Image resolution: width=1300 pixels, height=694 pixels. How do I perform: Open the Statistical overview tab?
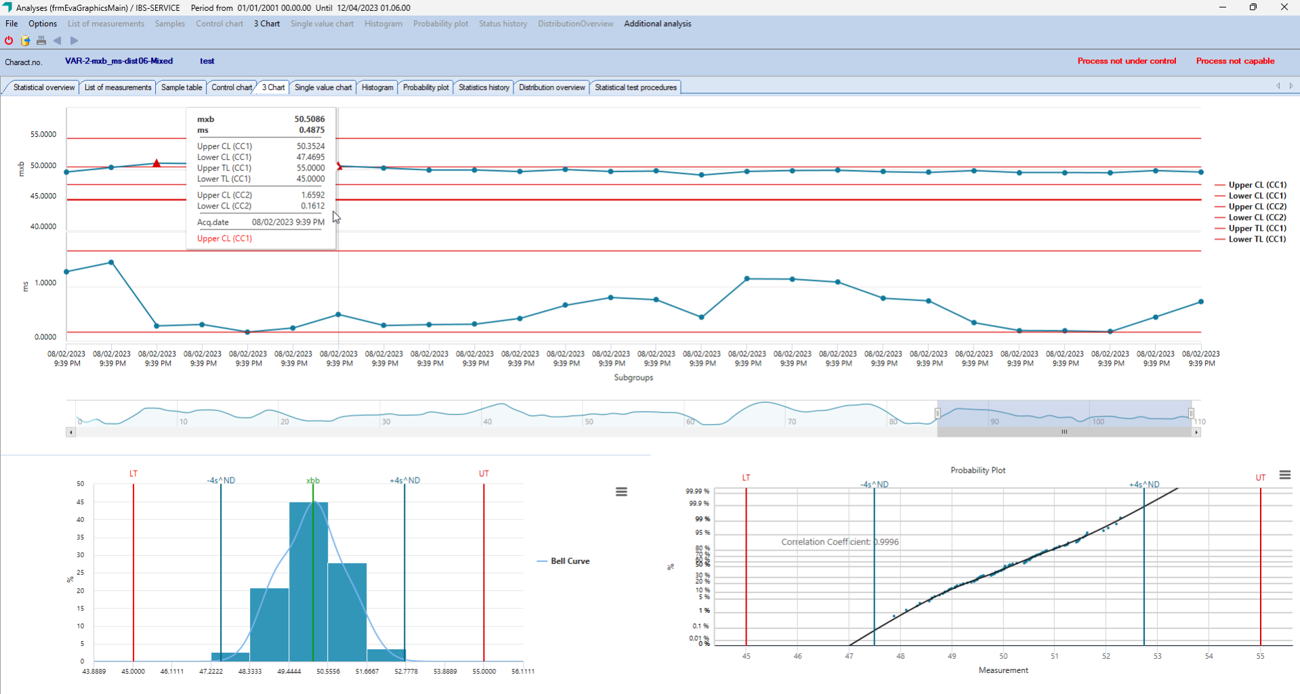(43, 88)
